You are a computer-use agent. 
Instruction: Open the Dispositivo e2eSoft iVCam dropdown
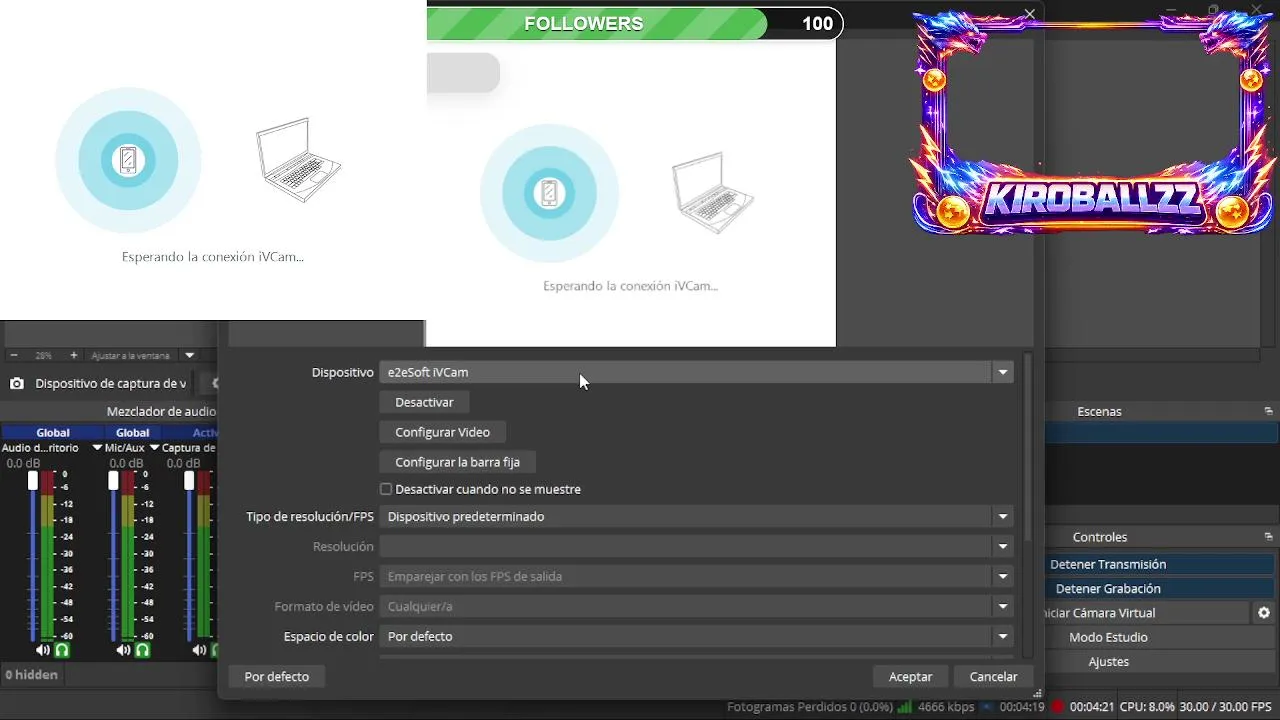click(696, 372)
